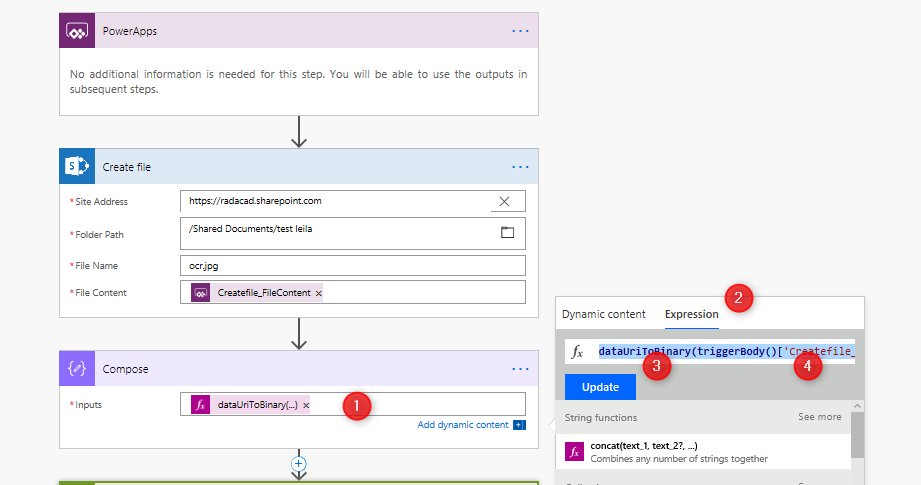Click the File Content field
This screenshot has height=485, width=921.
[x=353, y=292]
